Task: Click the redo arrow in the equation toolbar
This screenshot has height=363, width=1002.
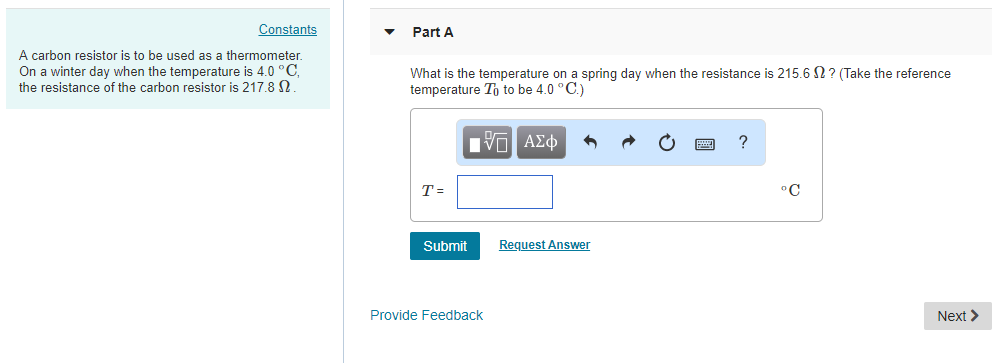Action: pyautogui.click(x=629, y=143)
